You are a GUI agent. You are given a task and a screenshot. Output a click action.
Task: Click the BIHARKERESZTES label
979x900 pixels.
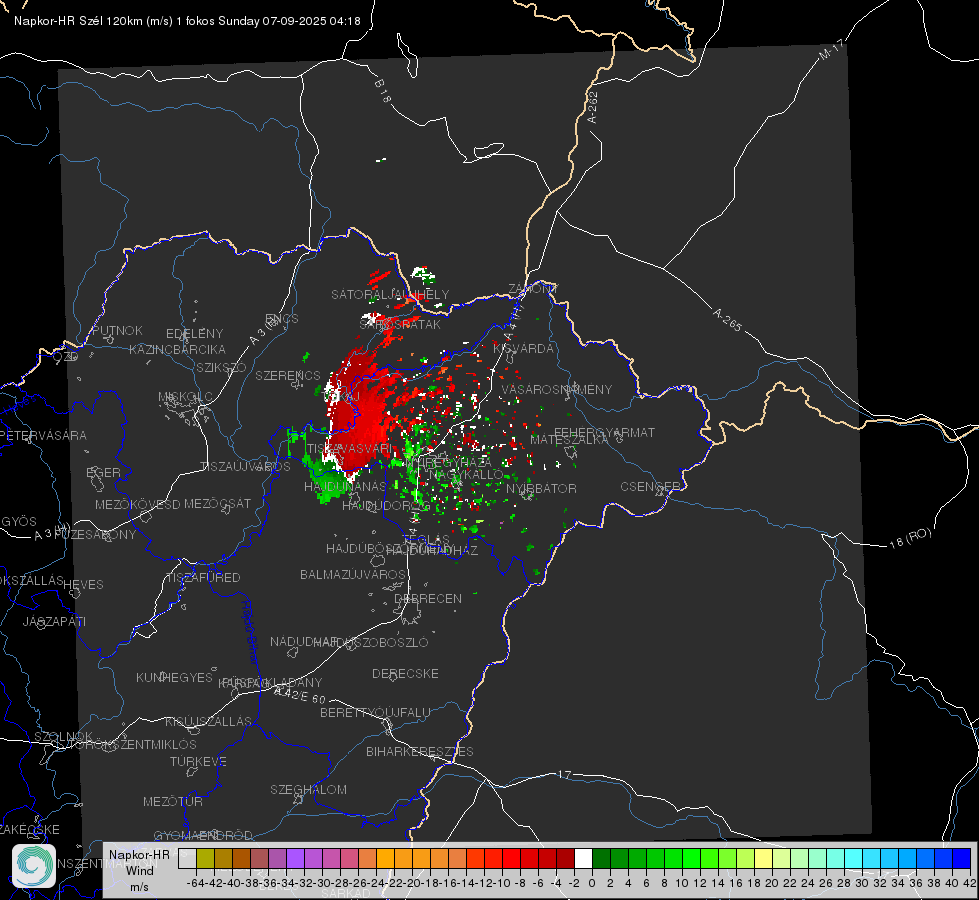420,752
